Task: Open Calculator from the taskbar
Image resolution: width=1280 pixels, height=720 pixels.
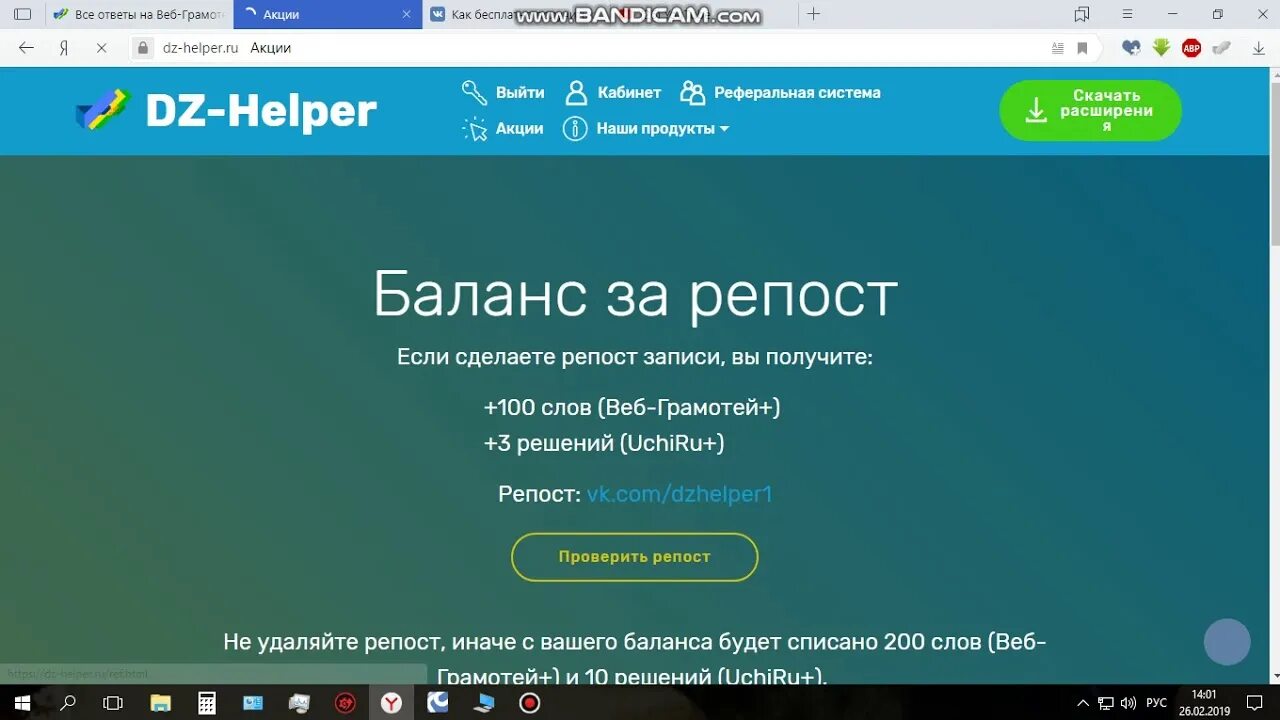Action: coord(207,703)
